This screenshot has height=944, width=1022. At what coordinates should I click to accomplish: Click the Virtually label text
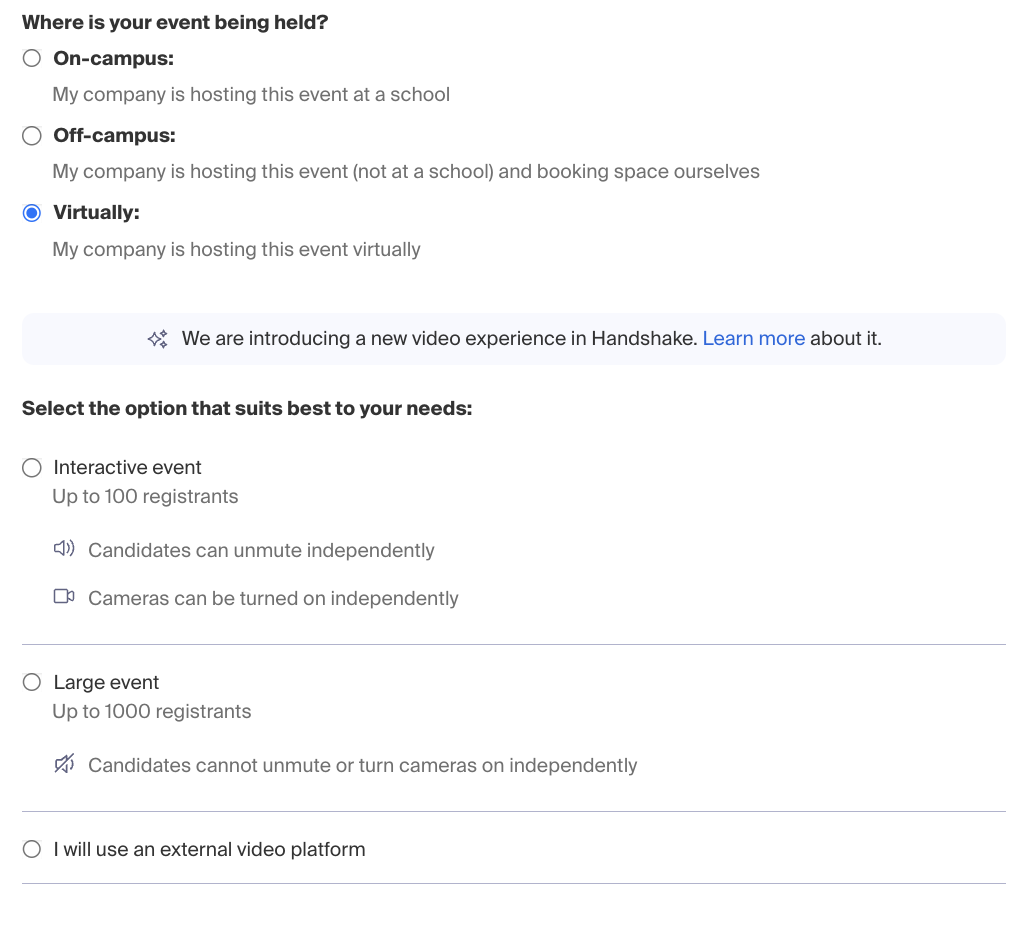pos(96,213)
